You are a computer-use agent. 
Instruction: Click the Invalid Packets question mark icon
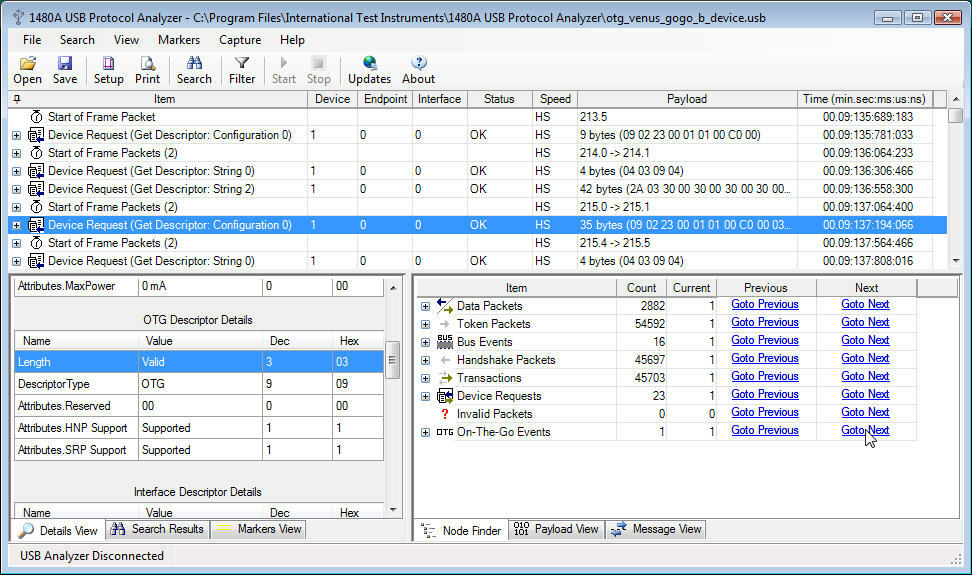click(x=444, y=414)
